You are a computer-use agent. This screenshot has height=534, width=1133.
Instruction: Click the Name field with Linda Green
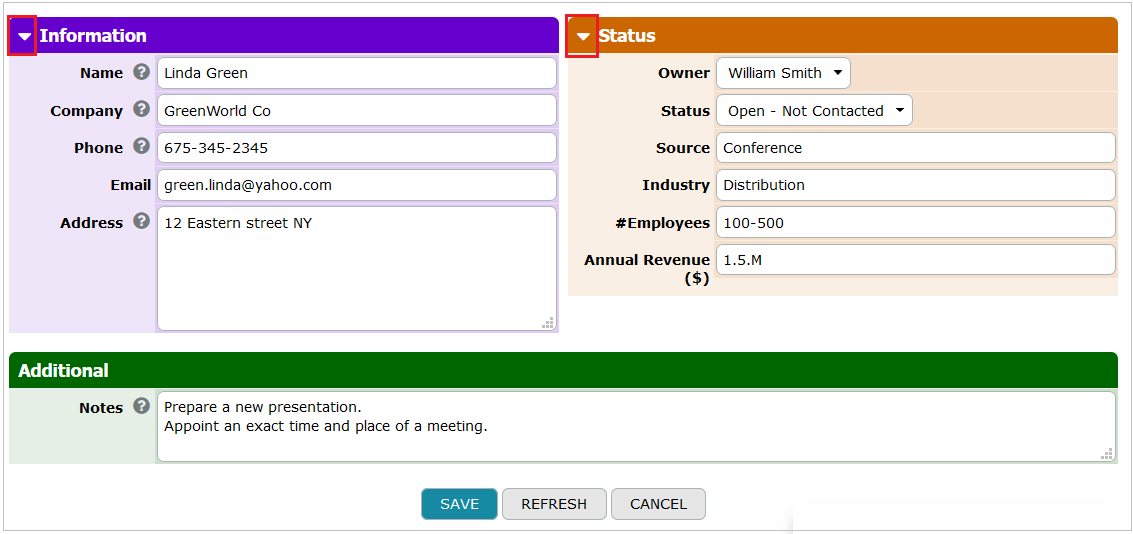357,73
